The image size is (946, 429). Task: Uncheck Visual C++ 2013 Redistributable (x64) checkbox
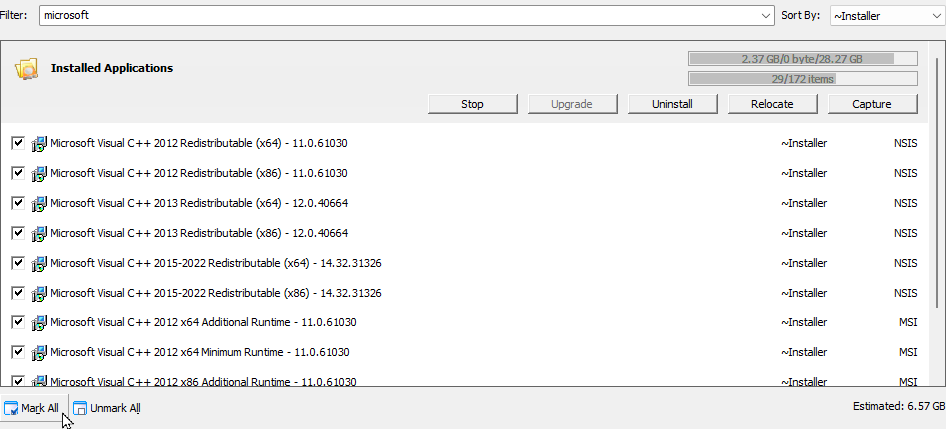point(18,203)
